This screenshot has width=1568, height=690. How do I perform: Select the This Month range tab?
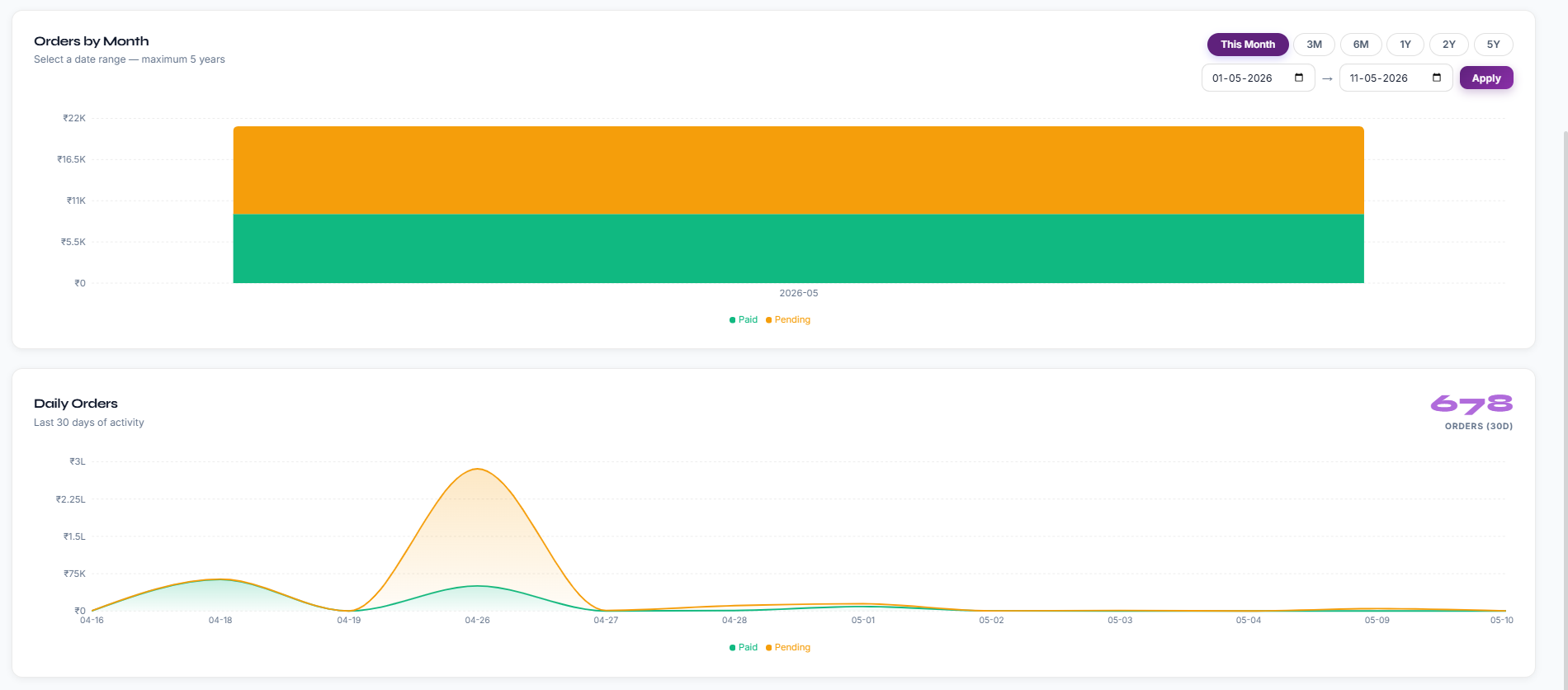click(1248, 45)
